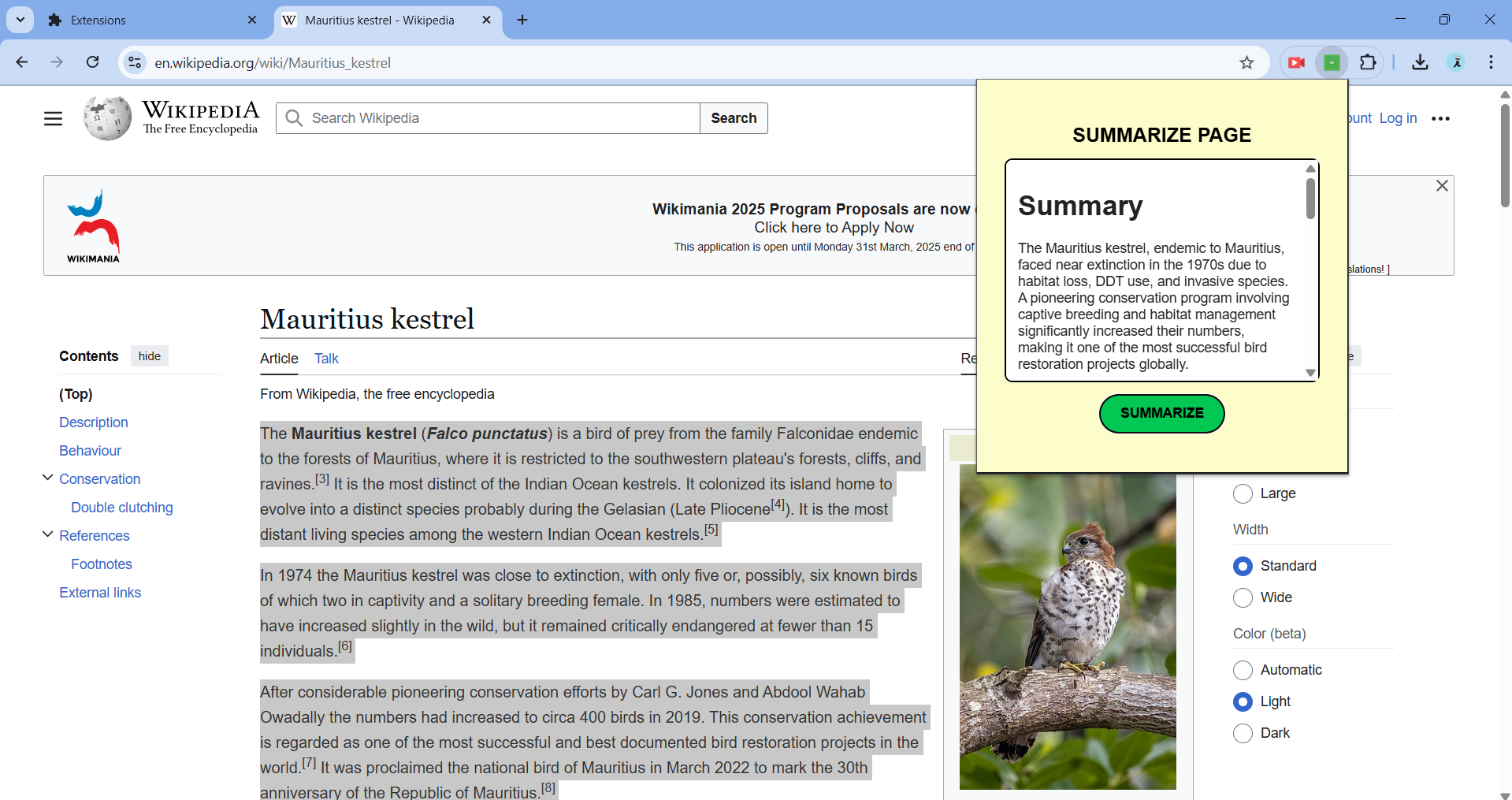Open the Conservation section link
The image size is (1512, 800).
click(x=100, y=479)
